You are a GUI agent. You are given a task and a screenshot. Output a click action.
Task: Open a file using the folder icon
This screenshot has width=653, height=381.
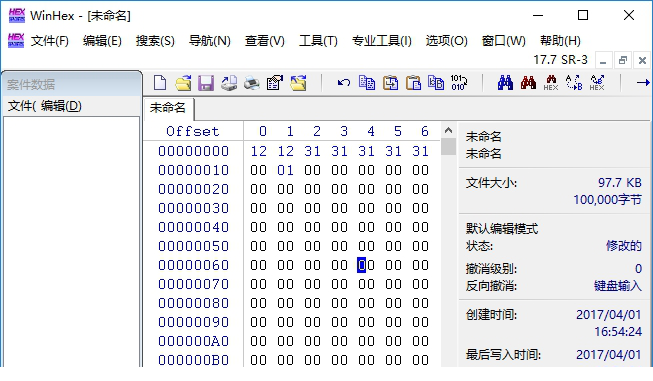click(183, 83)
